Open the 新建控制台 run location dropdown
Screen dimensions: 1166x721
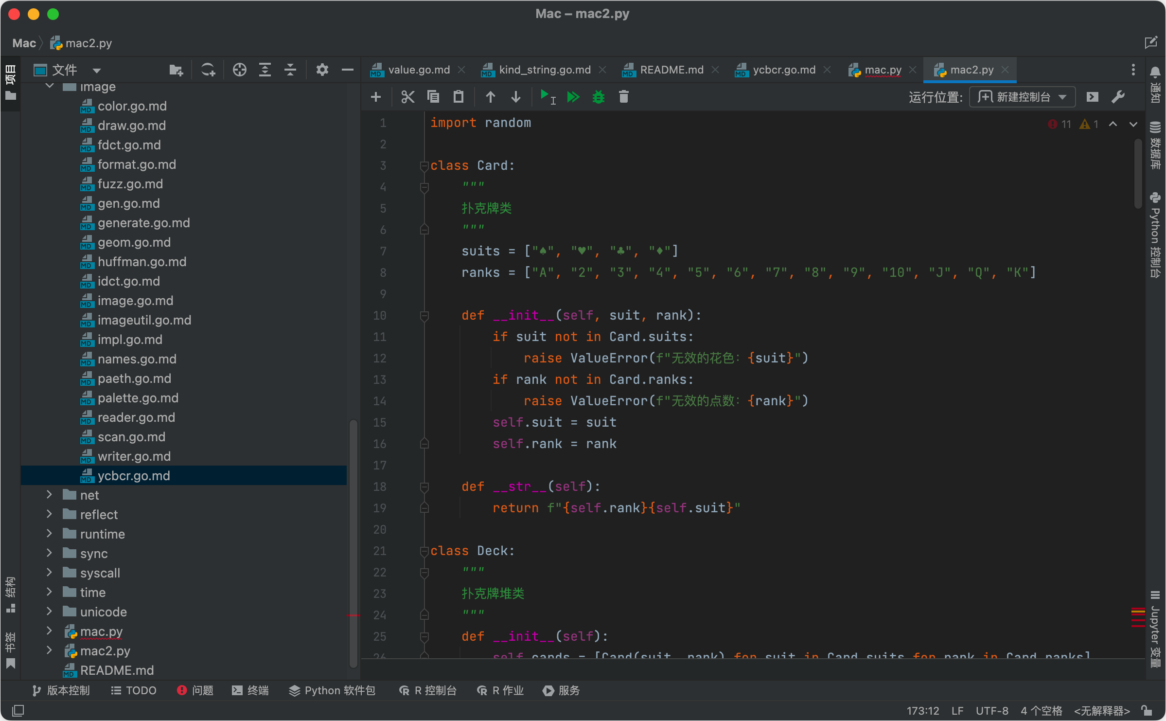[1022, 97]
